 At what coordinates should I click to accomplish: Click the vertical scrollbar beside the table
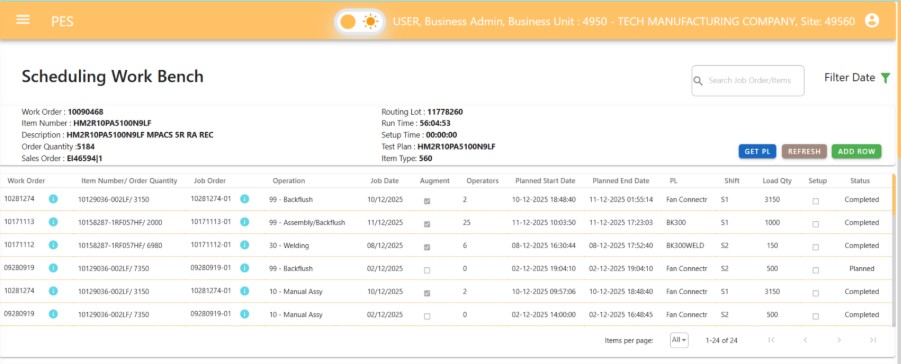(894, 193)
